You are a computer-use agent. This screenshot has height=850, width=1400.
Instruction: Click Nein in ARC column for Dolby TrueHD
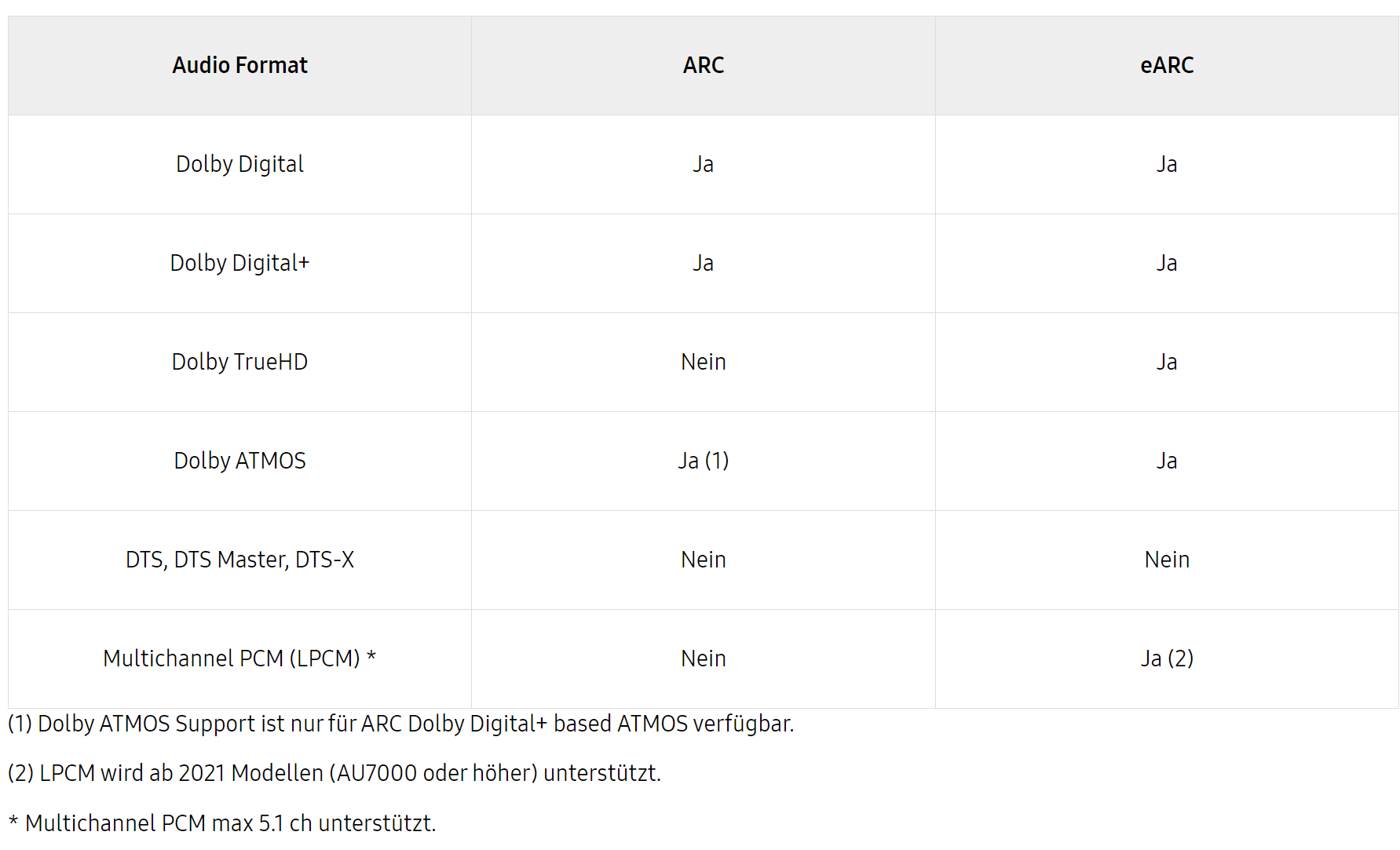point(703,362)
